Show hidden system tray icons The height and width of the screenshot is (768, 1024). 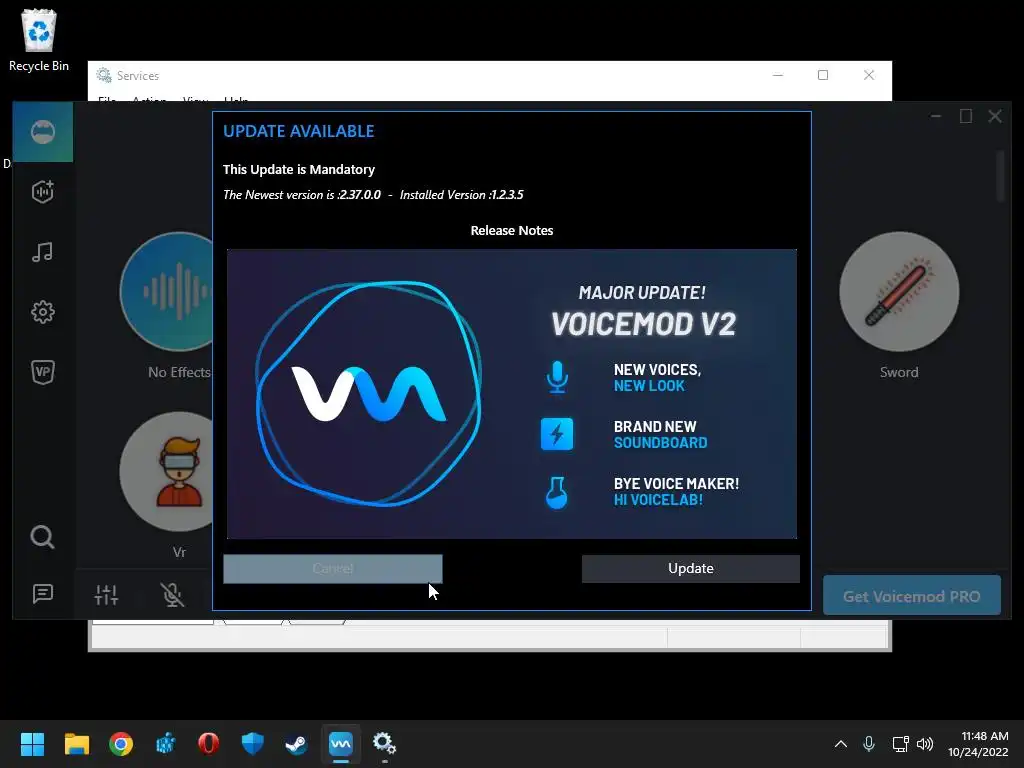coord(840,744)
